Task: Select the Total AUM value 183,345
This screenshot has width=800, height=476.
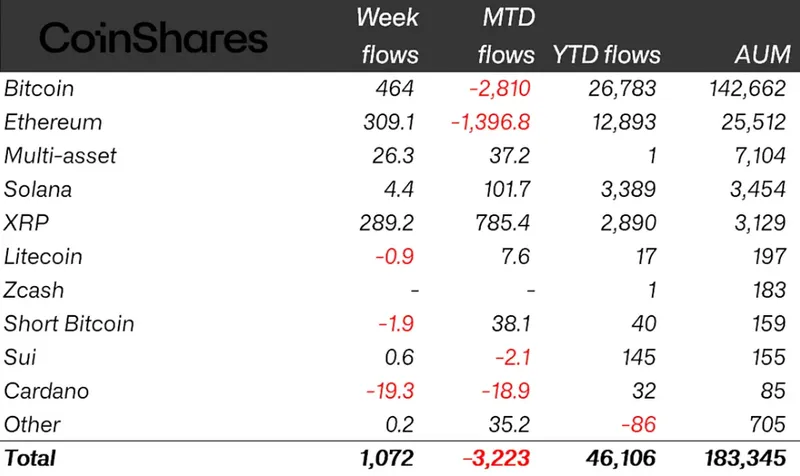Action: [x=743, y=458]
